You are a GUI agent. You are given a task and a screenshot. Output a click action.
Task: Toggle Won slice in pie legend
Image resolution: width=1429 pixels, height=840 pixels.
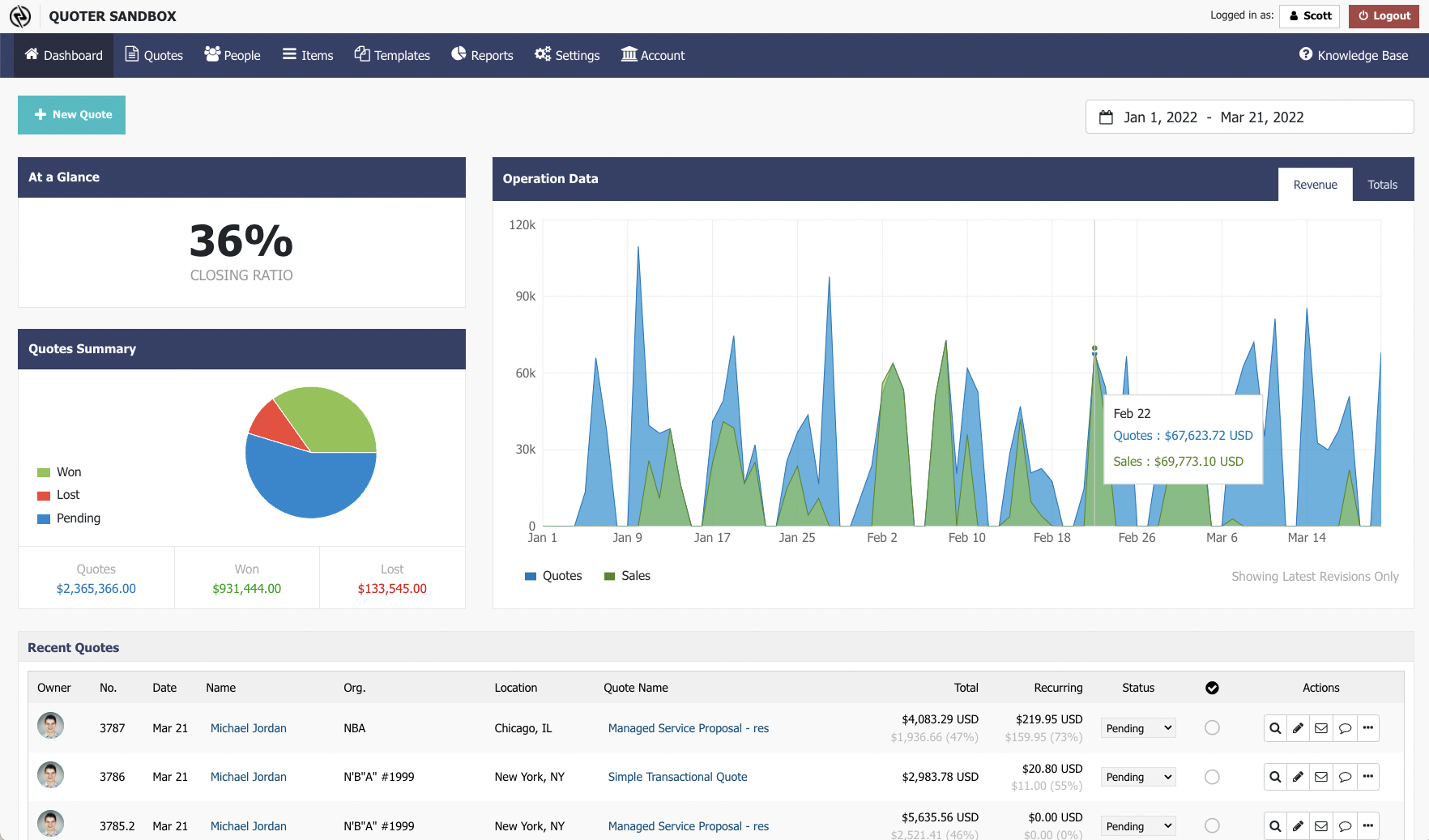[59, 472]
